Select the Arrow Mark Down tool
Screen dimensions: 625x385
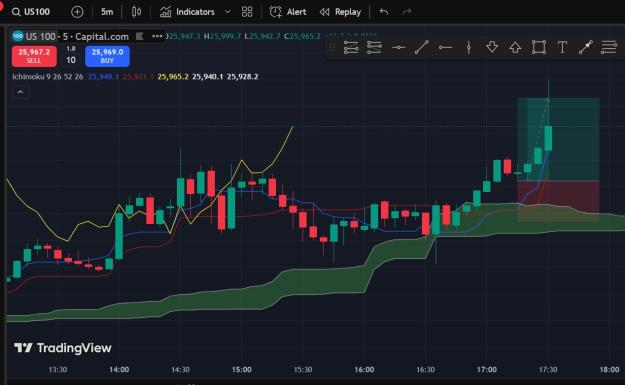pyautogui.click(x=492, y=47)
